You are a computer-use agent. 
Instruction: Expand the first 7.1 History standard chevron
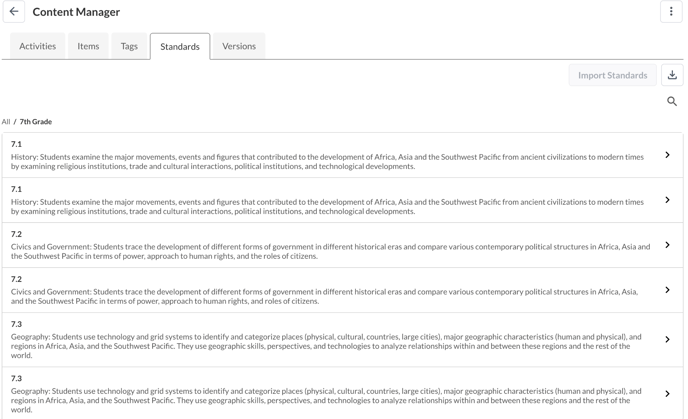coord(667,155)
